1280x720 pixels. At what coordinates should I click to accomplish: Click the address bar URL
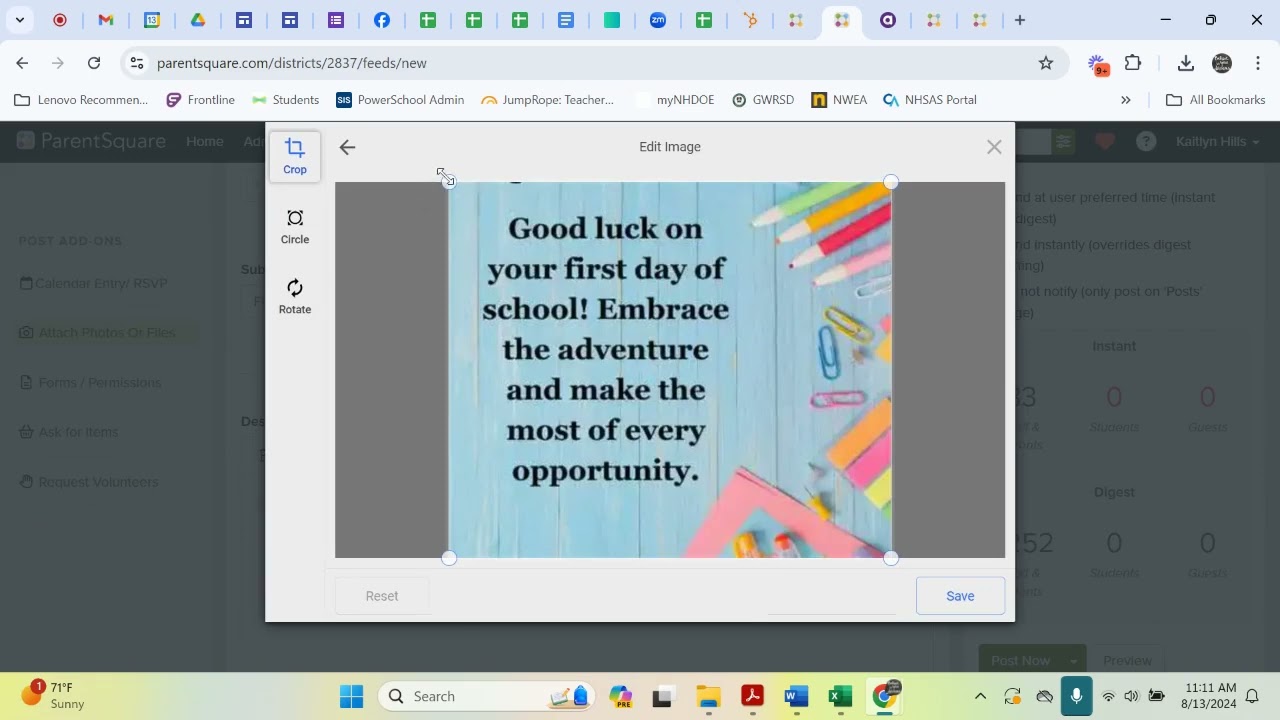coord(292,63)
